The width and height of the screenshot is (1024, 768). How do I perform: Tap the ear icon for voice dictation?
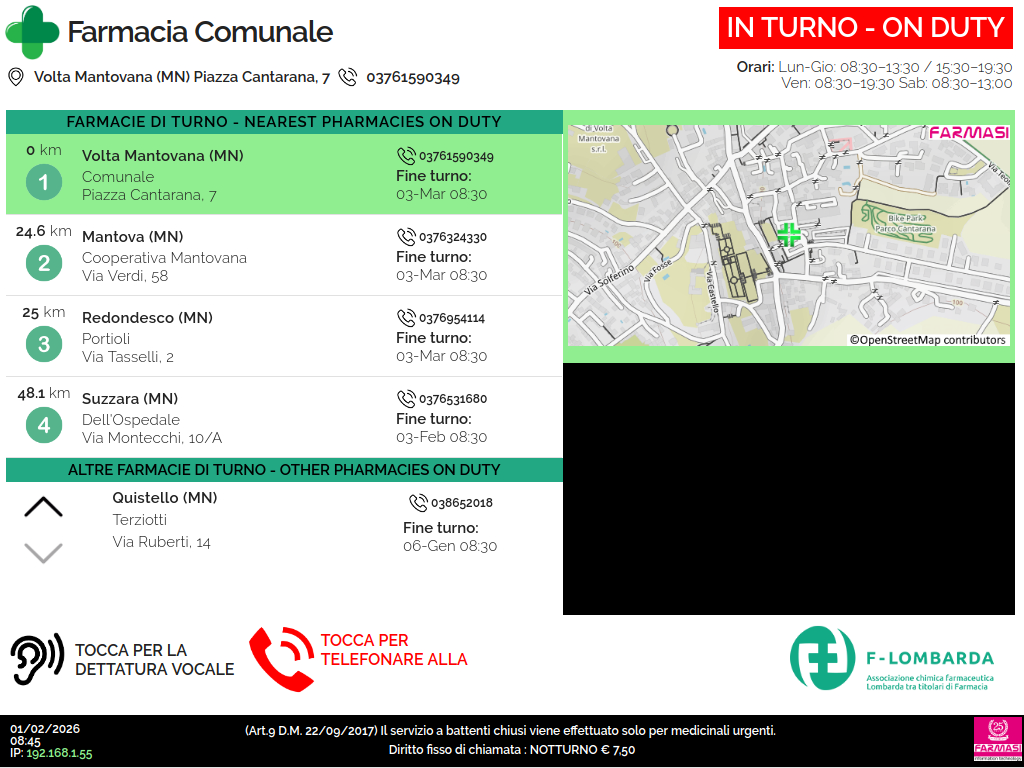pos(36,659)
